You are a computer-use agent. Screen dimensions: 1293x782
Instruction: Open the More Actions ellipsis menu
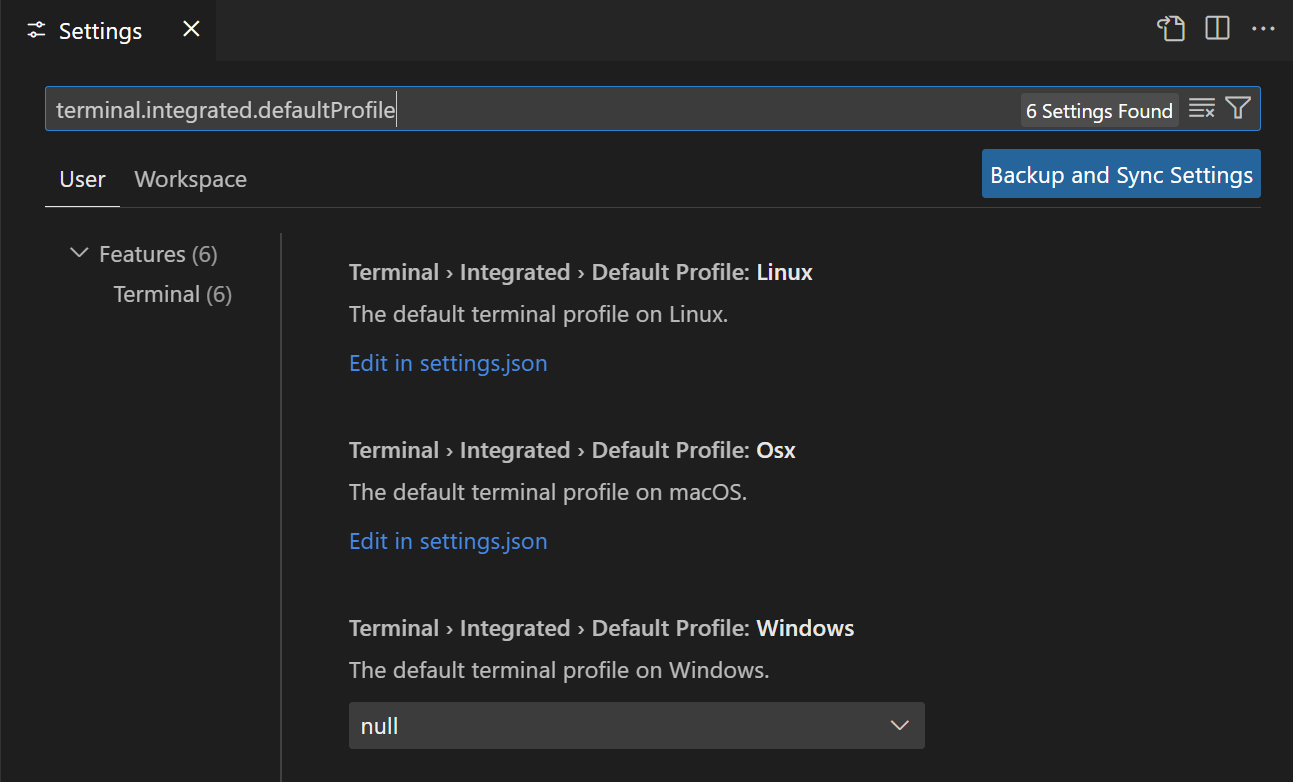pyautogui.click(x=1262, y=29)
